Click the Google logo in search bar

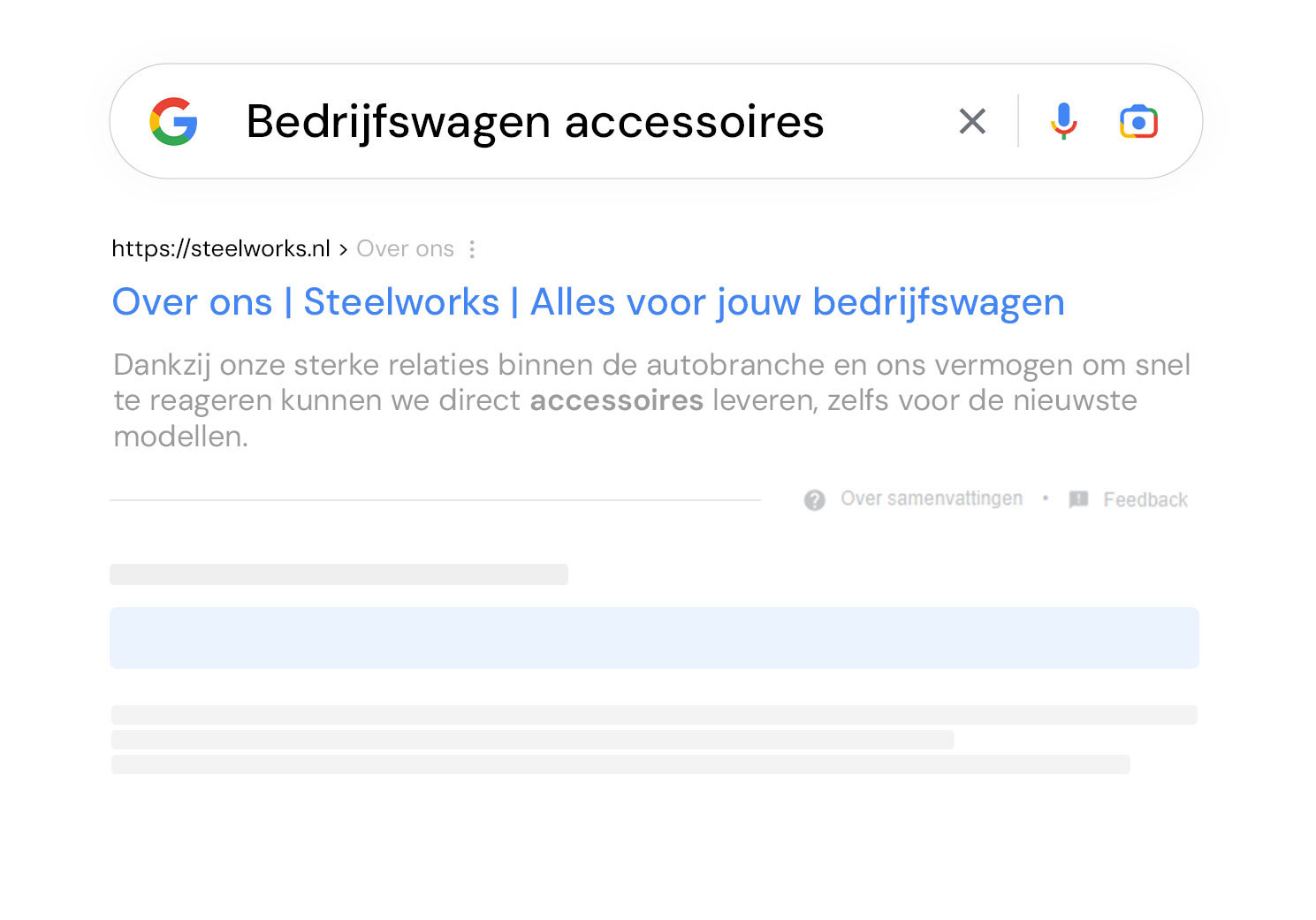point(173,121)
